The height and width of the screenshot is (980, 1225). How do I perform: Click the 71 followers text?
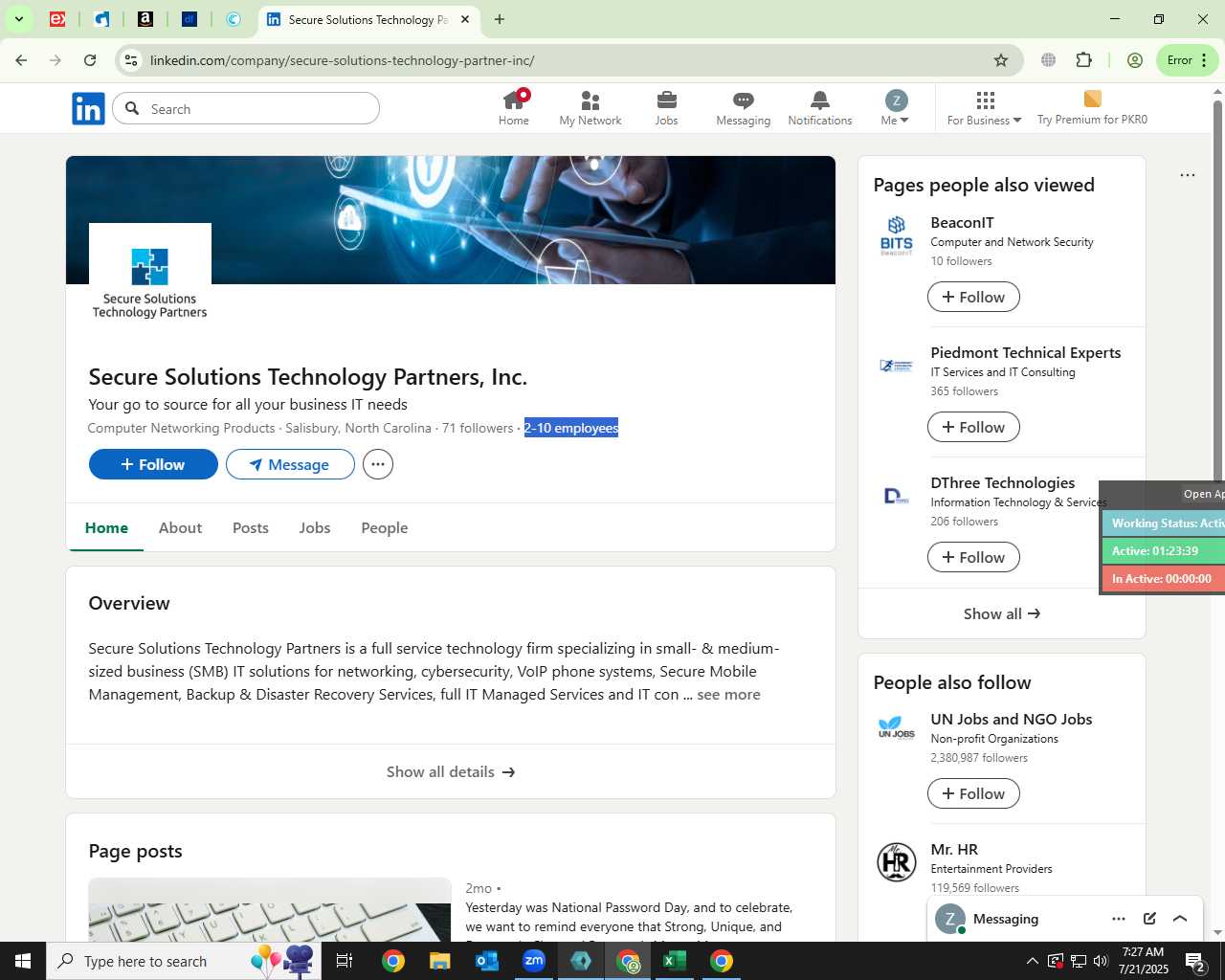coord(478,428)
